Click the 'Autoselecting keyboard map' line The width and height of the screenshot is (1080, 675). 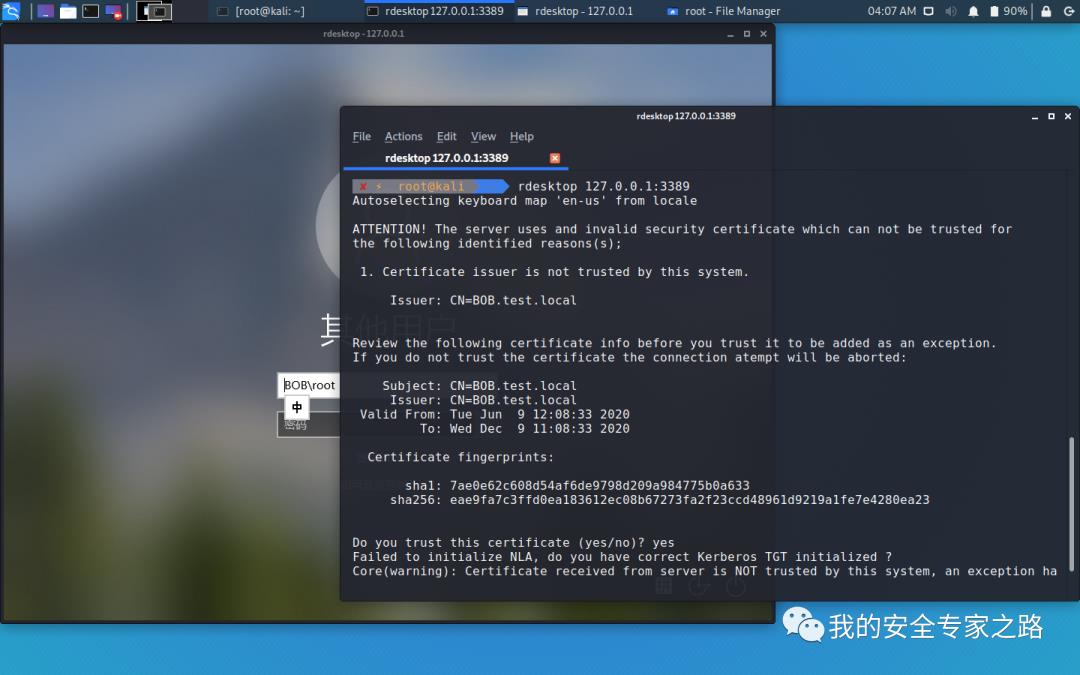(525, 200)
